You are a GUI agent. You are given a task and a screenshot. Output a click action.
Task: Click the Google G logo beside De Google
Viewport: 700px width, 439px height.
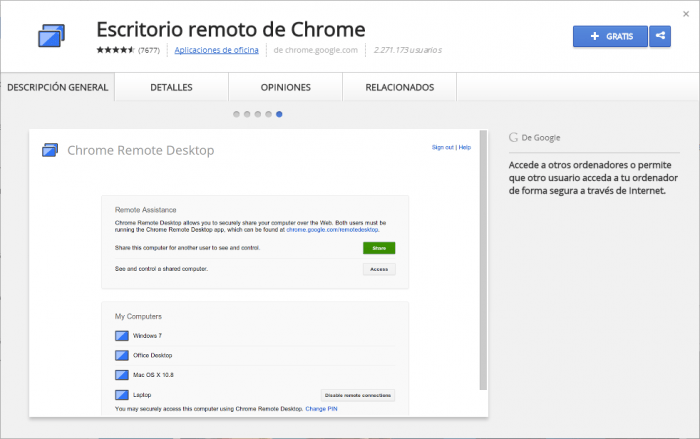click(x=513, y=138)
